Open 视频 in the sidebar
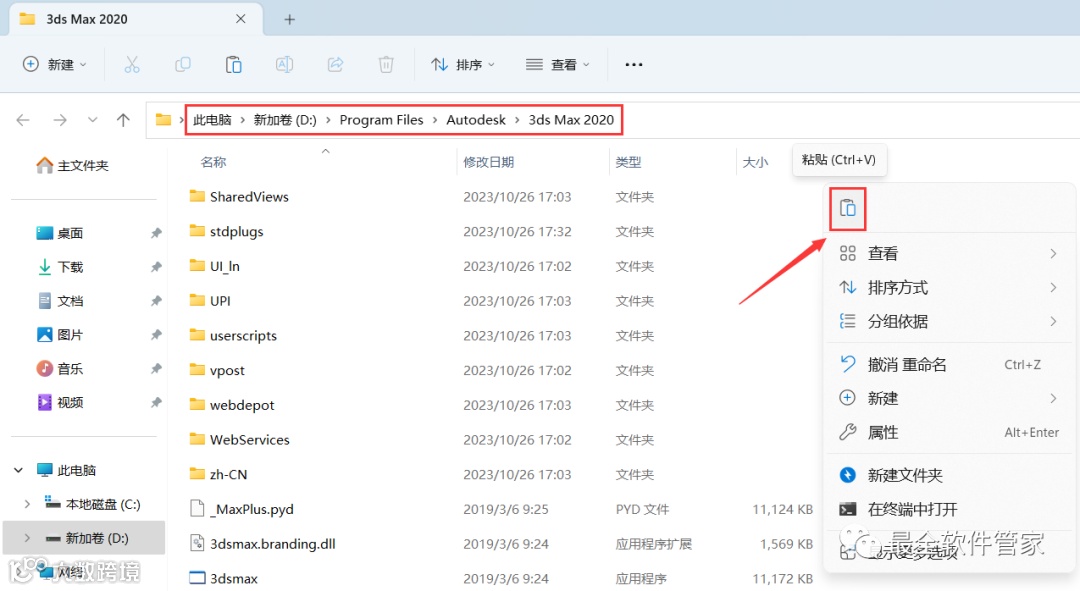 click(x=59, y=402)
